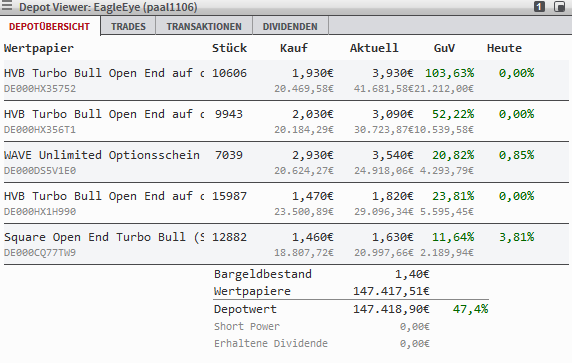The width and height of the screenshot is (572, 363).
Task: Click the Heute column header
Action: tap(504, 48)
